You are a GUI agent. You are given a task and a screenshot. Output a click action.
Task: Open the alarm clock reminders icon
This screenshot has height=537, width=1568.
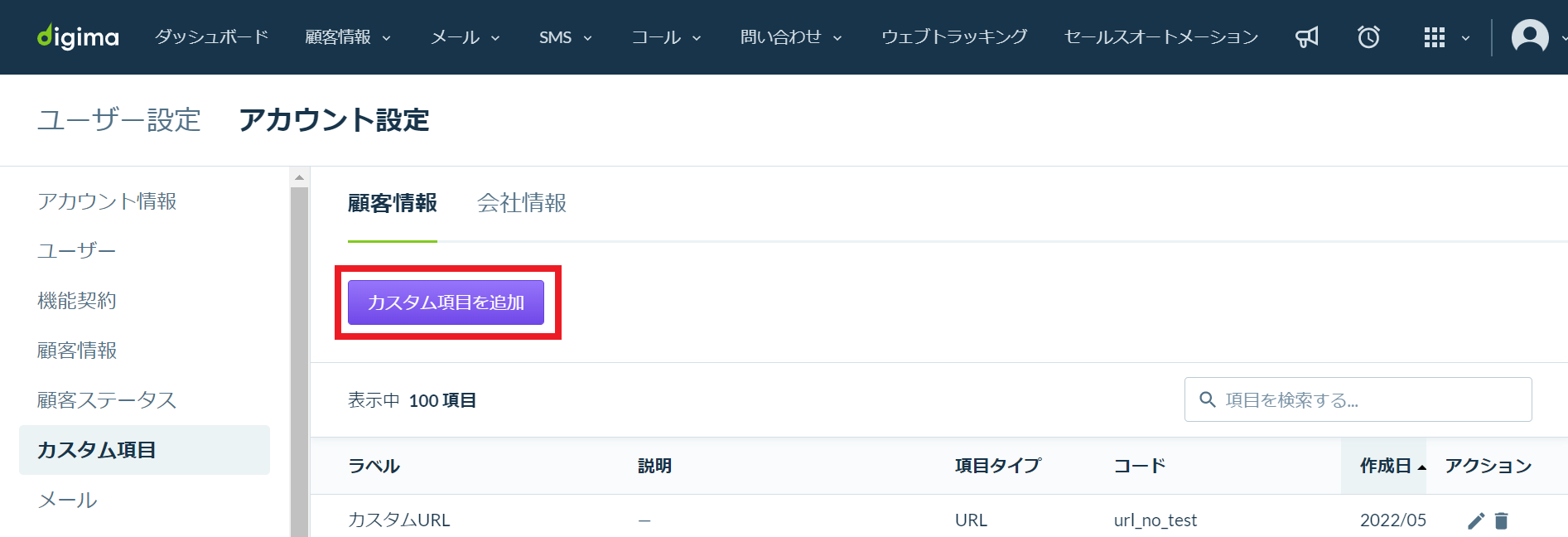(1368, 37)
